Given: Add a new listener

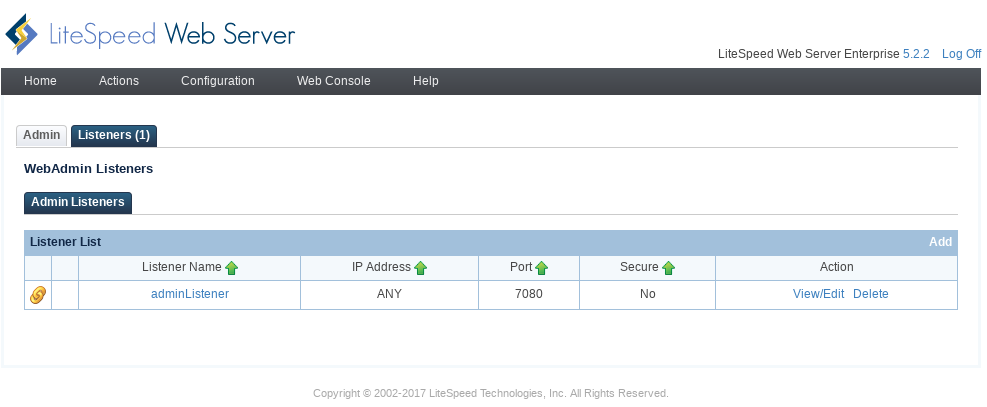Looking at the screenshot, I should tap(940, 242).
